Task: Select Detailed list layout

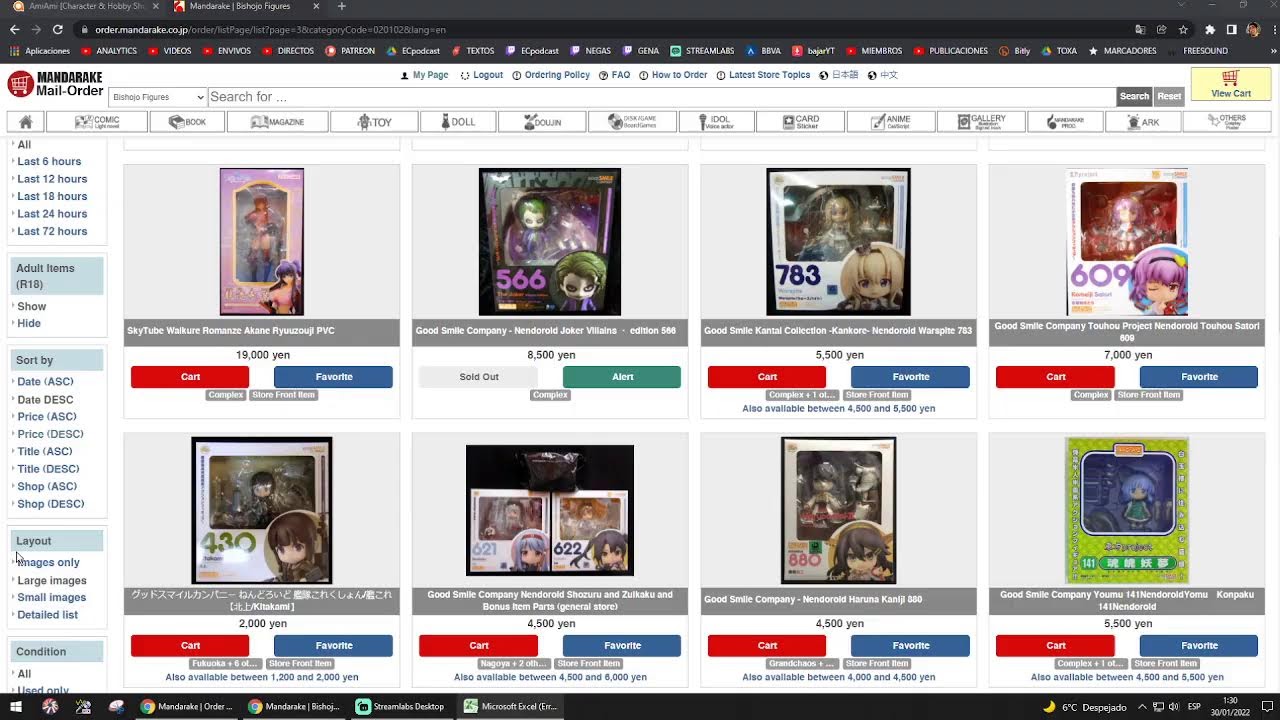Action: tap(47, 615)
